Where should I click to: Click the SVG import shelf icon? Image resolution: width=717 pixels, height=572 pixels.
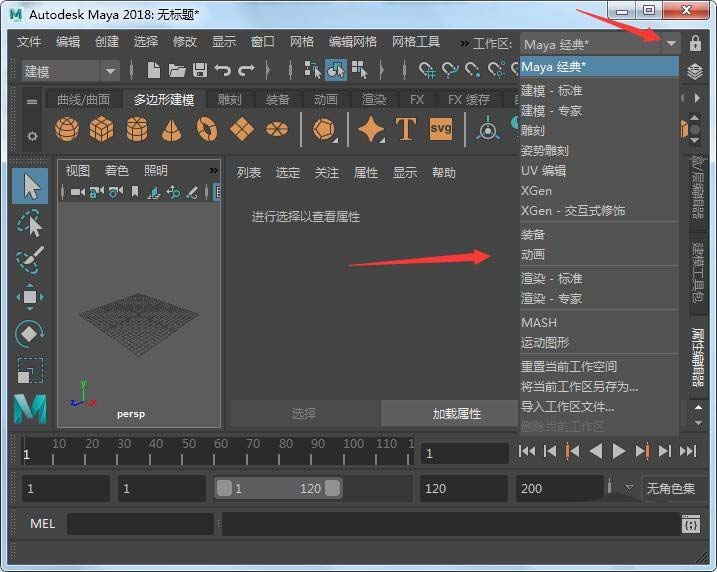(x=441, y=129)
